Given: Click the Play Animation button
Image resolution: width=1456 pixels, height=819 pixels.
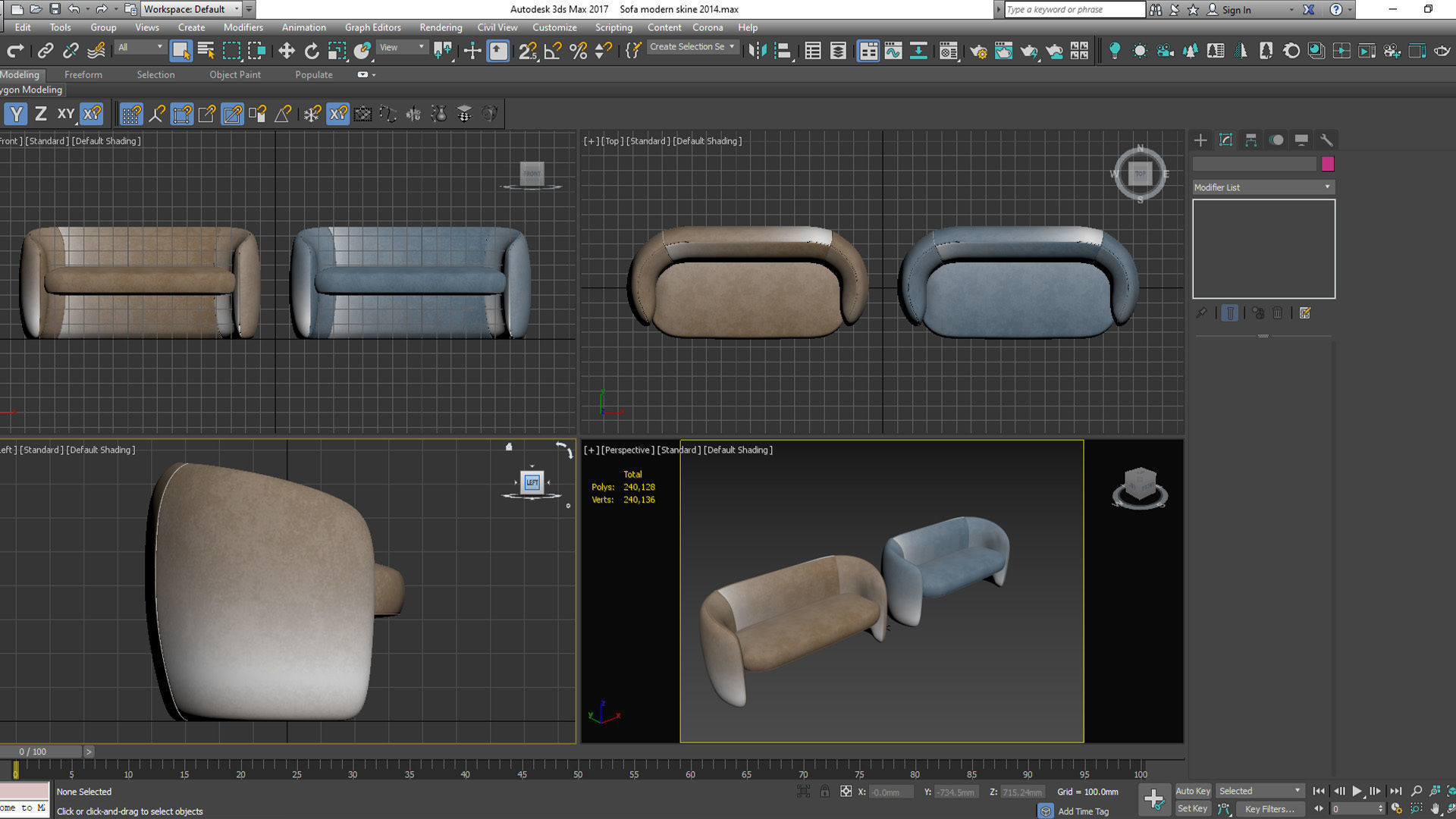Looking at the screenshot, I should (x=1357, y=791).
